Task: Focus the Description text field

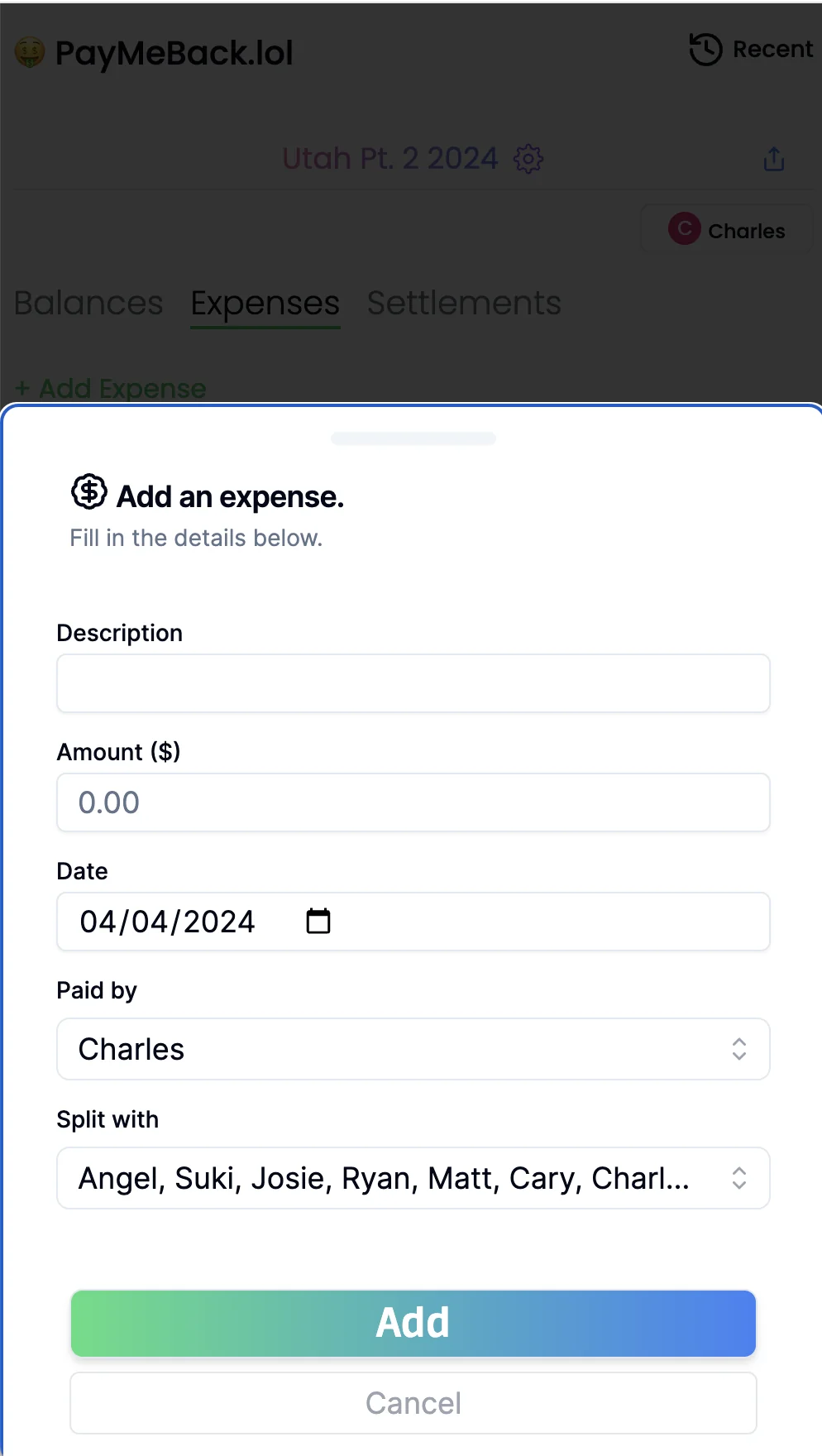Action: coord(413,682)
